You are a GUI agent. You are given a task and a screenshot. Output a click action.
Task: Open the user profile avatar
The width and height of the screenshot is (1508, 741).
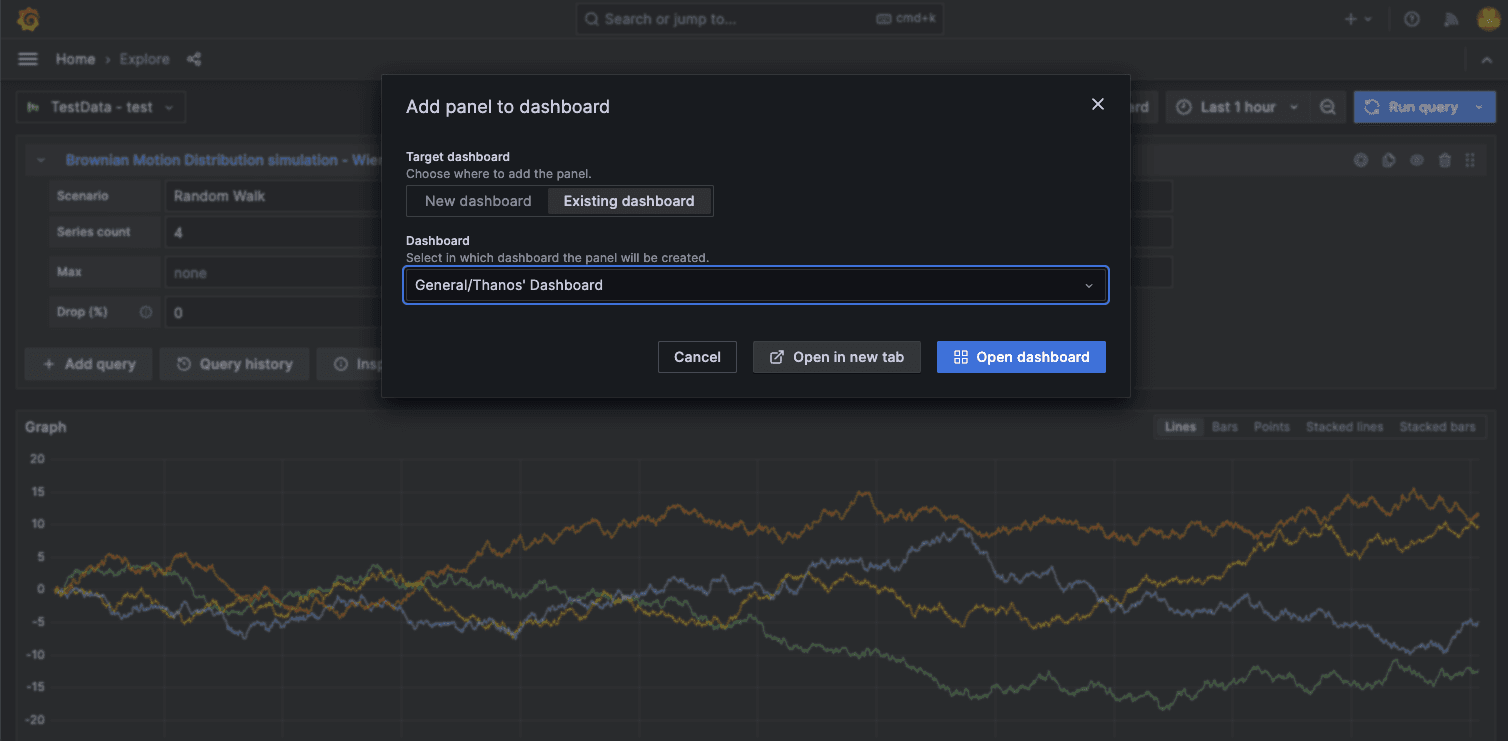(1489, 18)
